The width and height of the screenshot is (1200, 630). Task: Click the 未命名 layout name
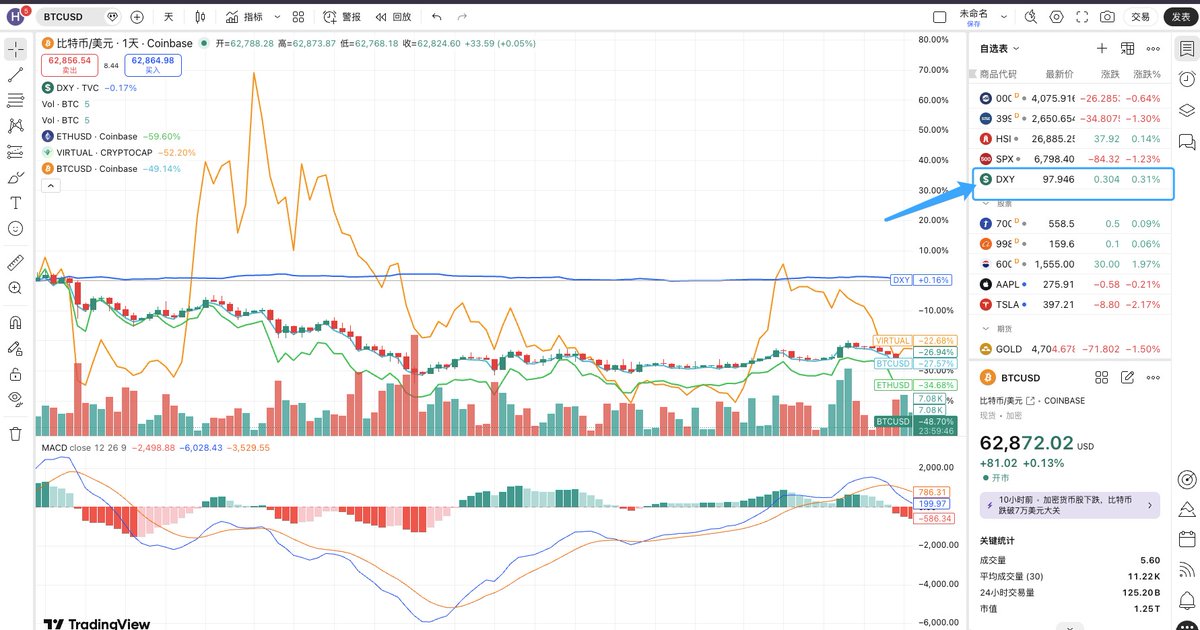click(x=973, y=16)
